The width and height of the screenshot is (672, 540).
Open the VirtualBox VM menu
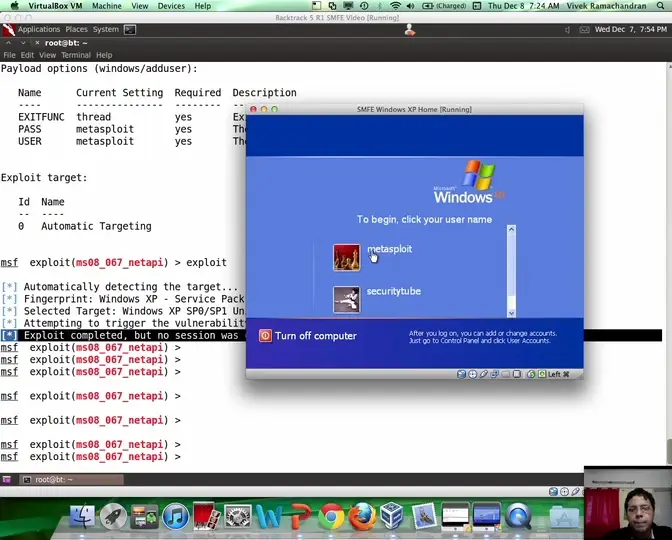tap(55, 6)
